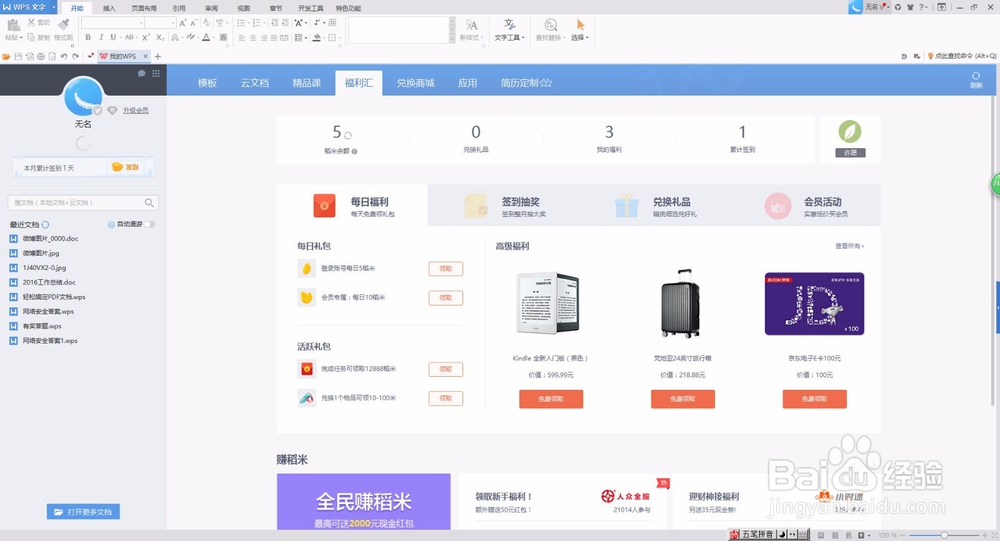Click the suitcase product thumbnail

(680, 303)
